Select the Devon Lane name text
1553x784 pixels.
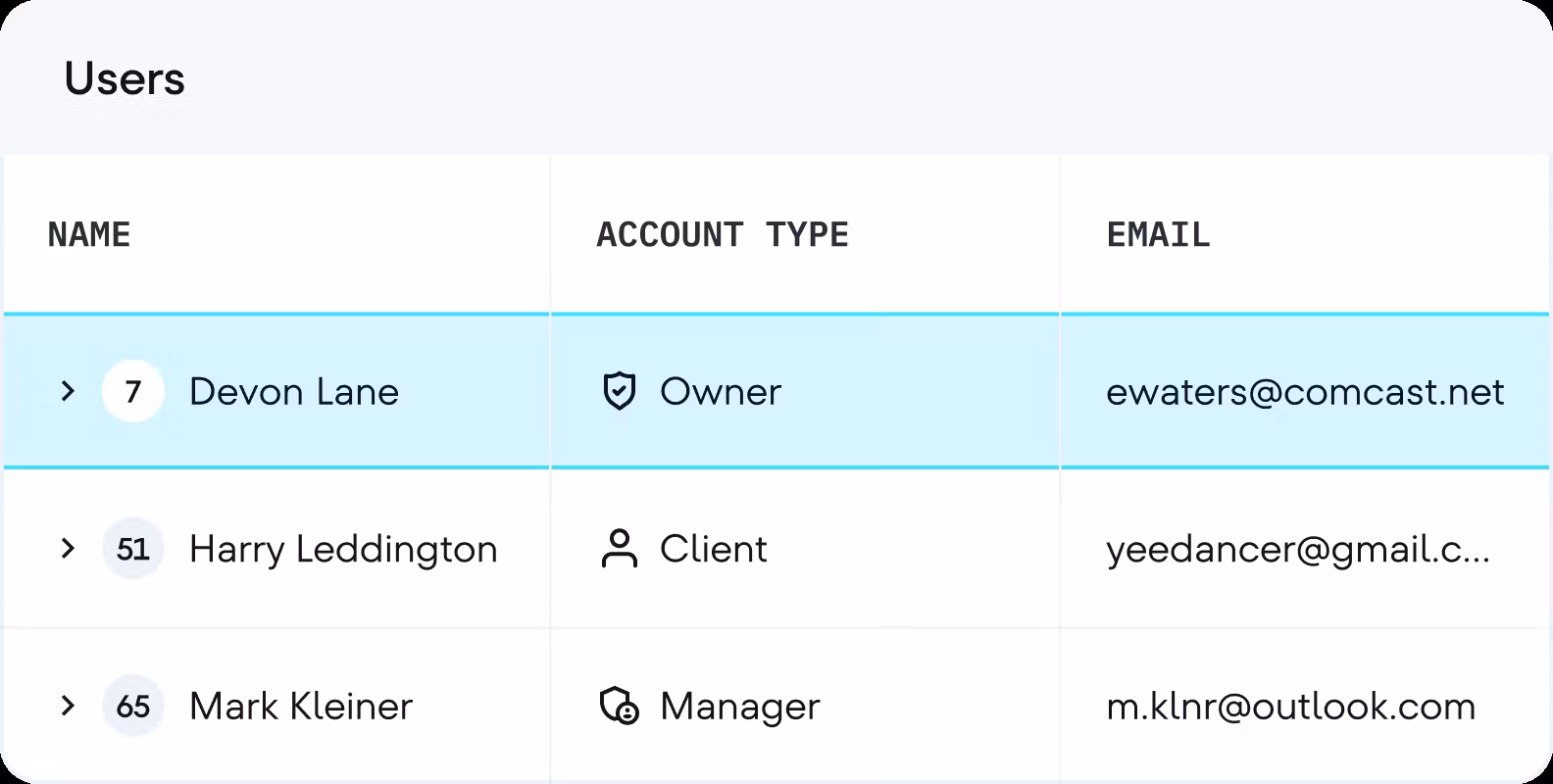click(x=294, y=392)
